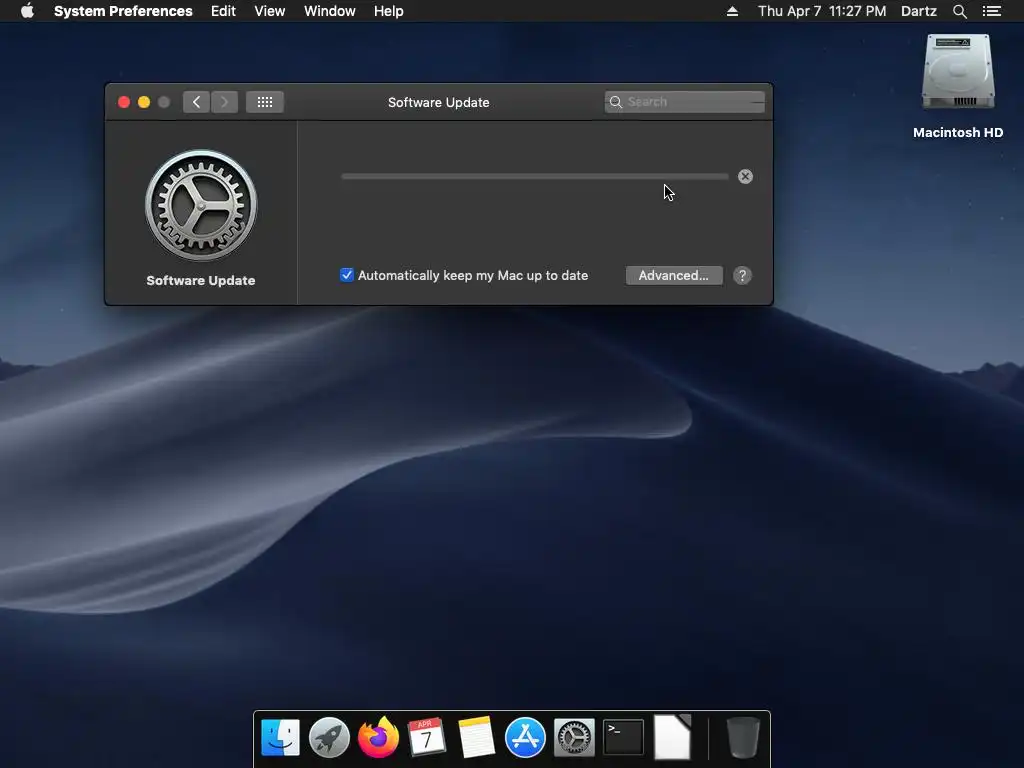Viewport: 1024px width, 768px height.
Task: Open Notes from the Dock
Action: pos(476,737)
